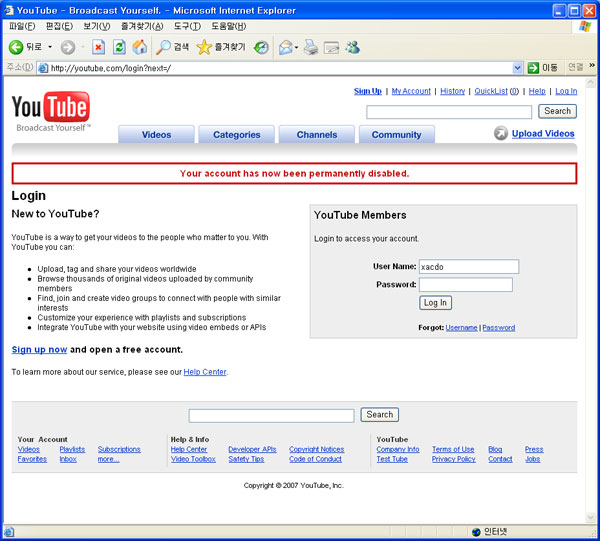This screenshot has width=600, height=541.
Task: Click the Edit page toolbar icon
Action: click(331, 48)
